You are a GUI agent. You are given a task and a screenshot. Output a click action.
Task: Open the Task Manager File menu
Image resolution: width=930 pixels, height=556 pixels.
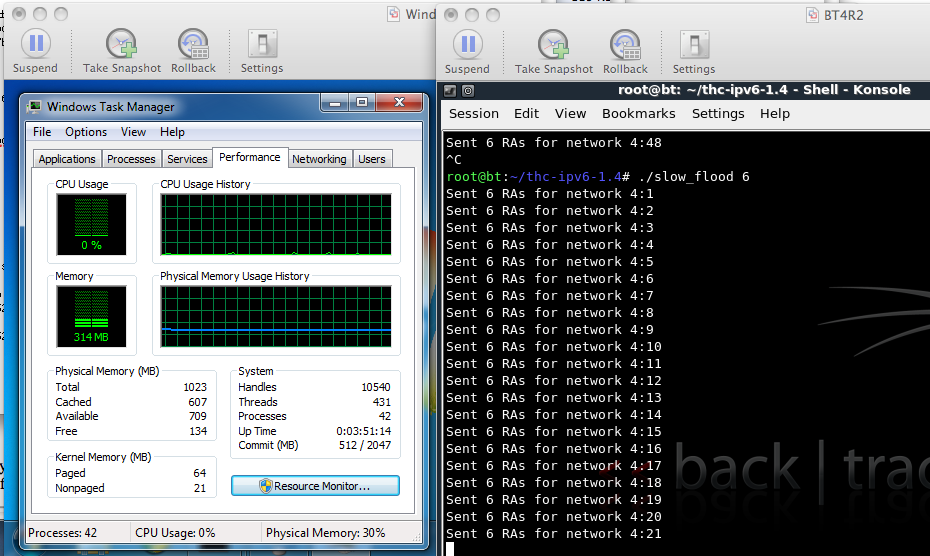(42, 132)
